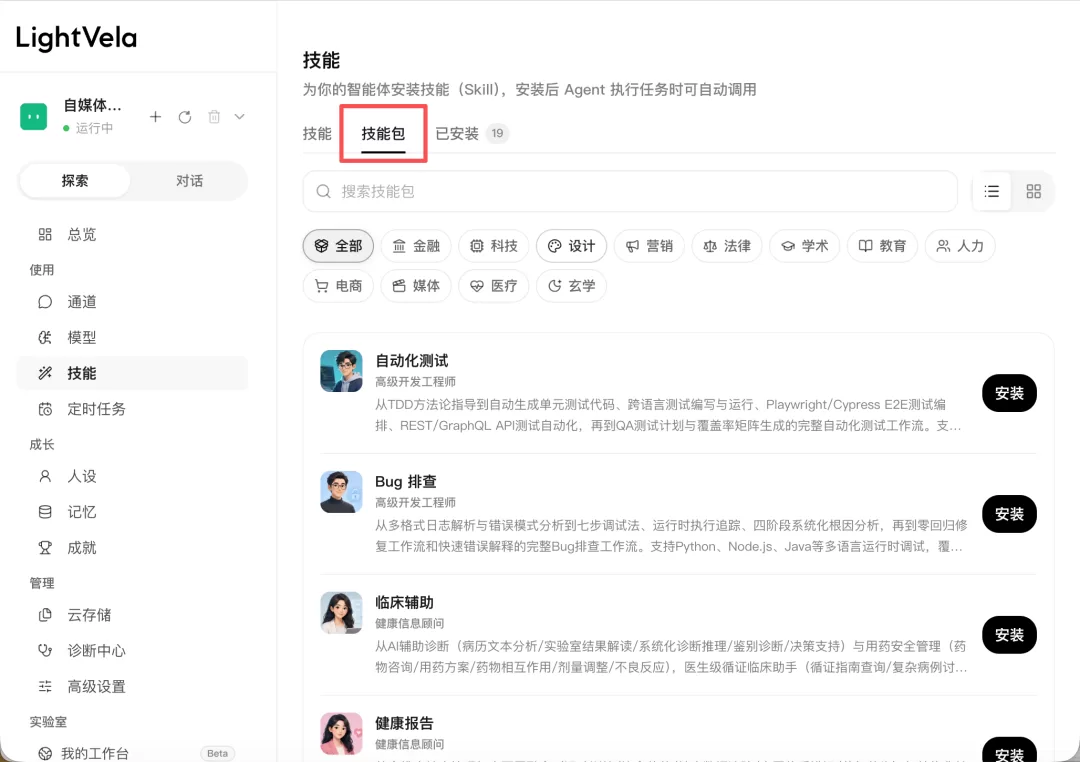1080x762 pixels.
Task: Open the Bug 排查 title
Action: click(x=406, y=482)
